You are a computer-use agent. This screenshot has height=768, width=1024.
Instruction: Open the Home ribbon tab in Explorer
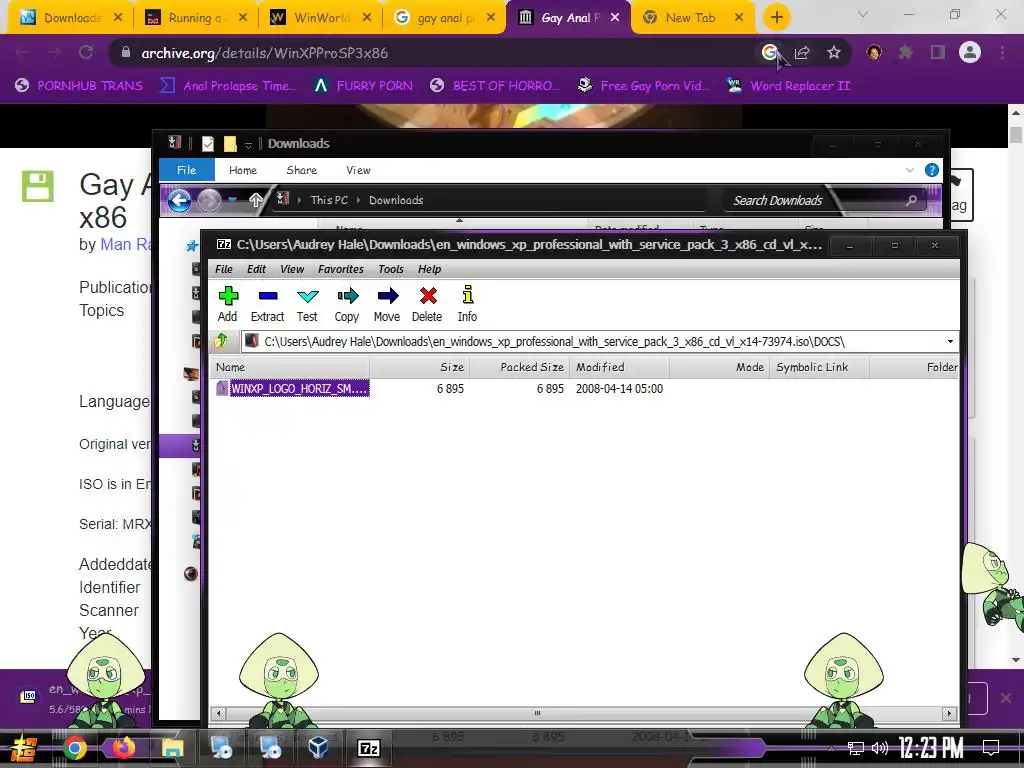[243, 170]
